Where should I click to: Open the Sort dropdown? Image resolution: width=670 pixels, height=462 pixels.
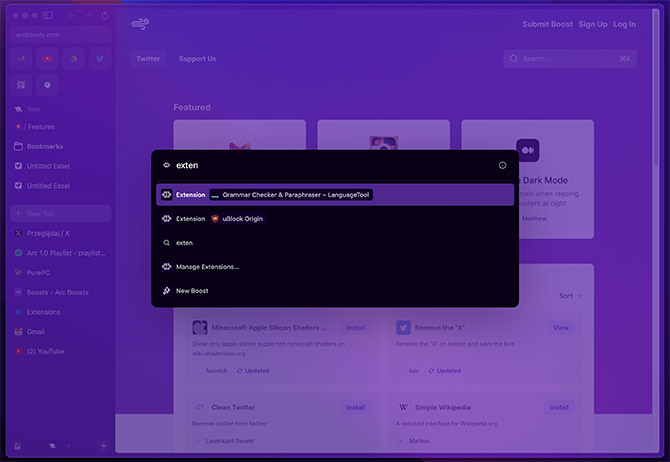tap(570, 296)
